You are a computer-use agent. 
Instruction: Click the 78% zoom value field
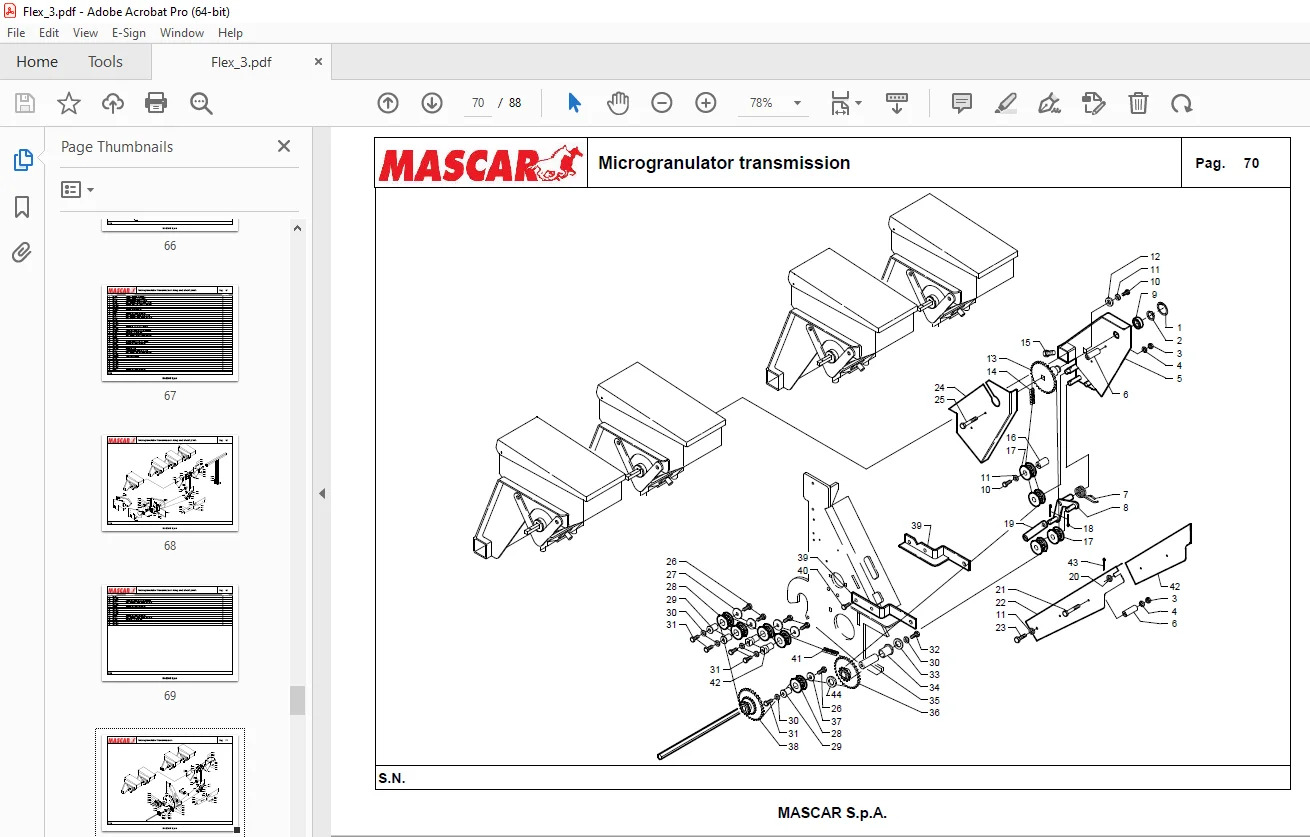pyautogui.click(x=762, y=103)
